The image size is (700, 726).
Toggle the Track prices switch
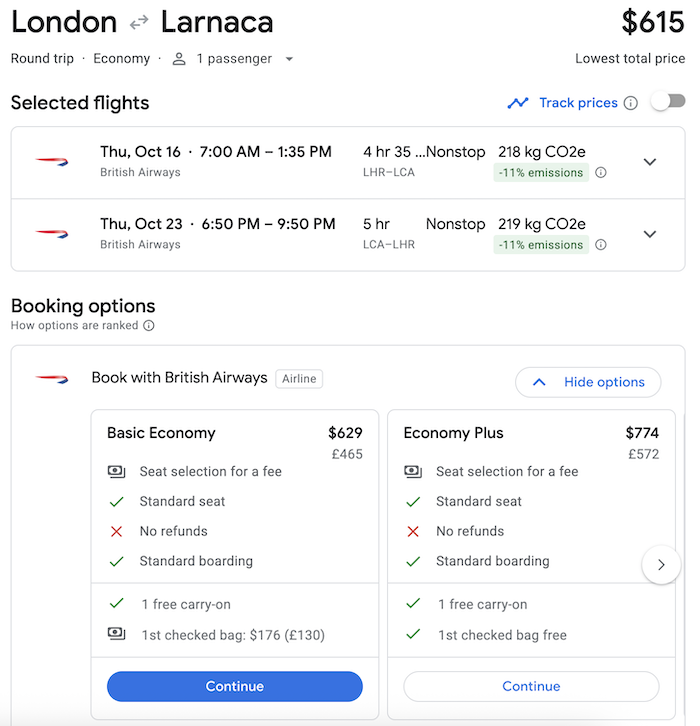pos(668,101)
